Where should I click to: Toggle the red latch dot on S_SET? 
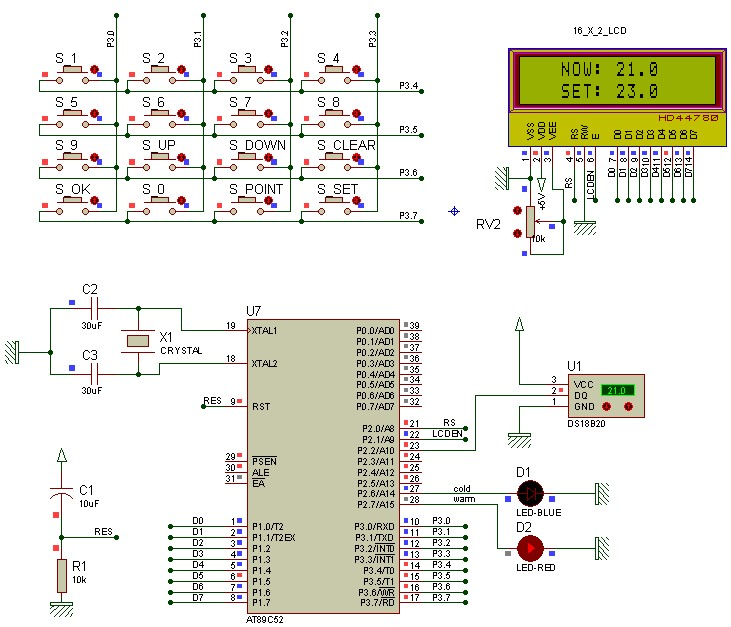(357, 200)
